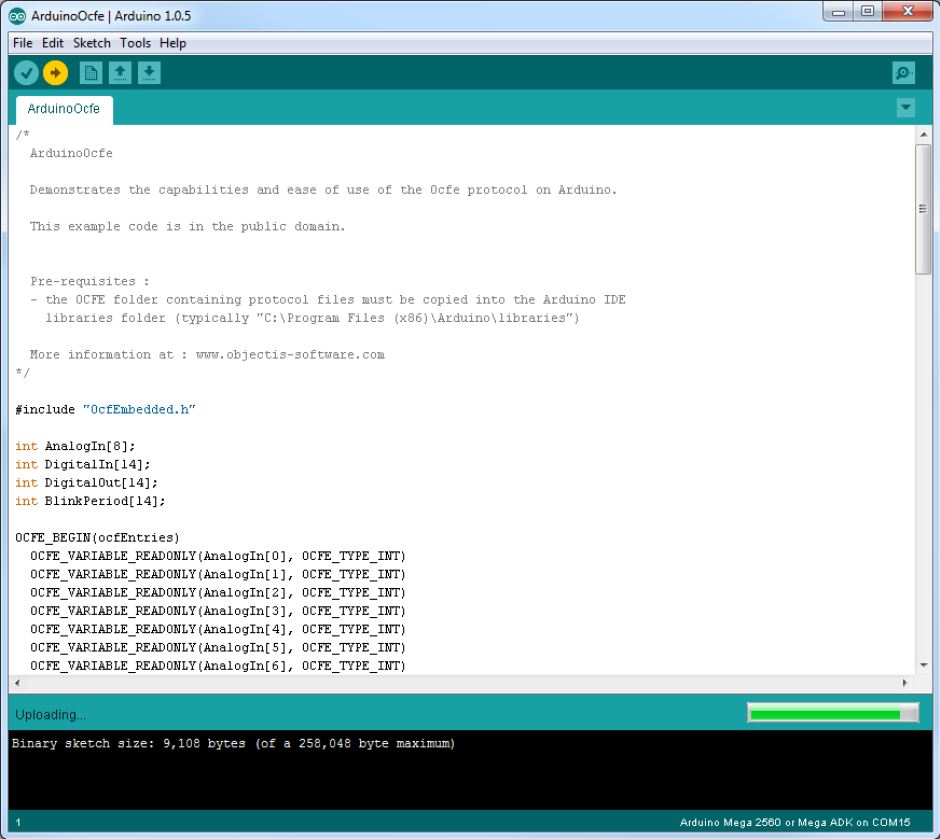Open the Help menu
Viewport: 940px width, 839px height.
tap(173, 43)
